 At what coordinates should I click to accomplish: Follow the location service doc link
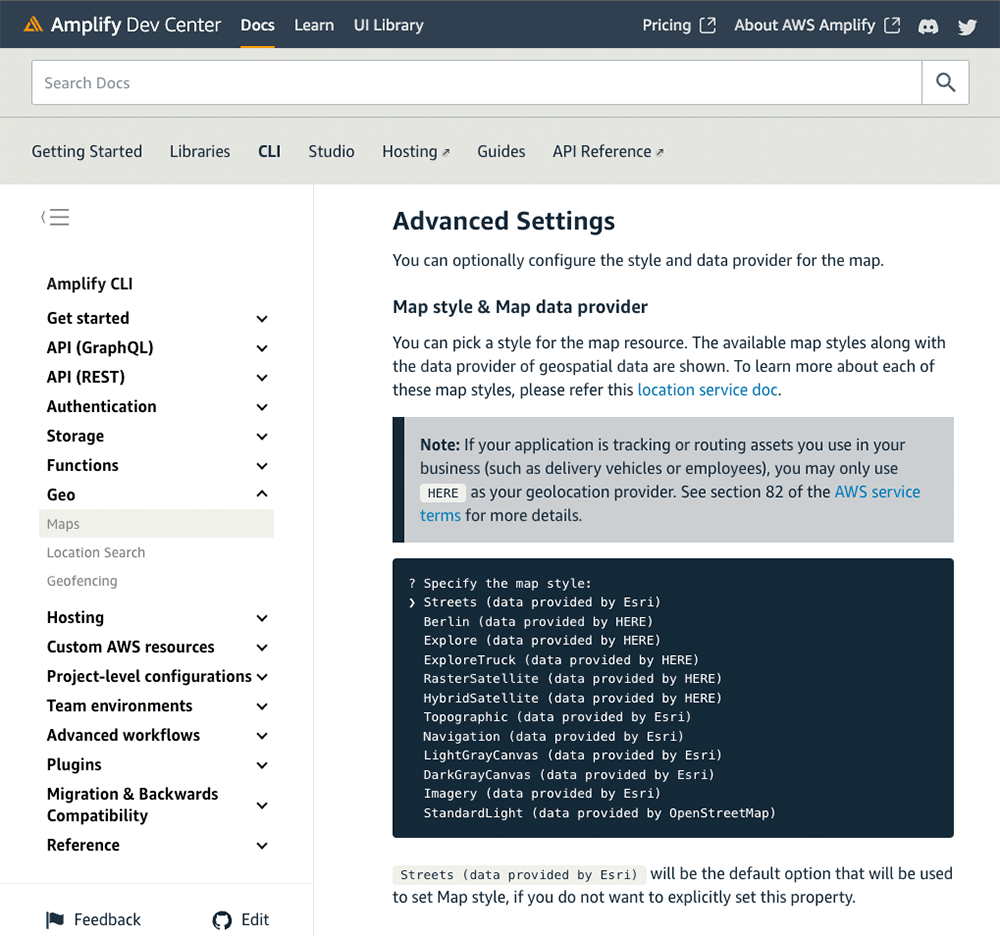(x=707, y=390)
